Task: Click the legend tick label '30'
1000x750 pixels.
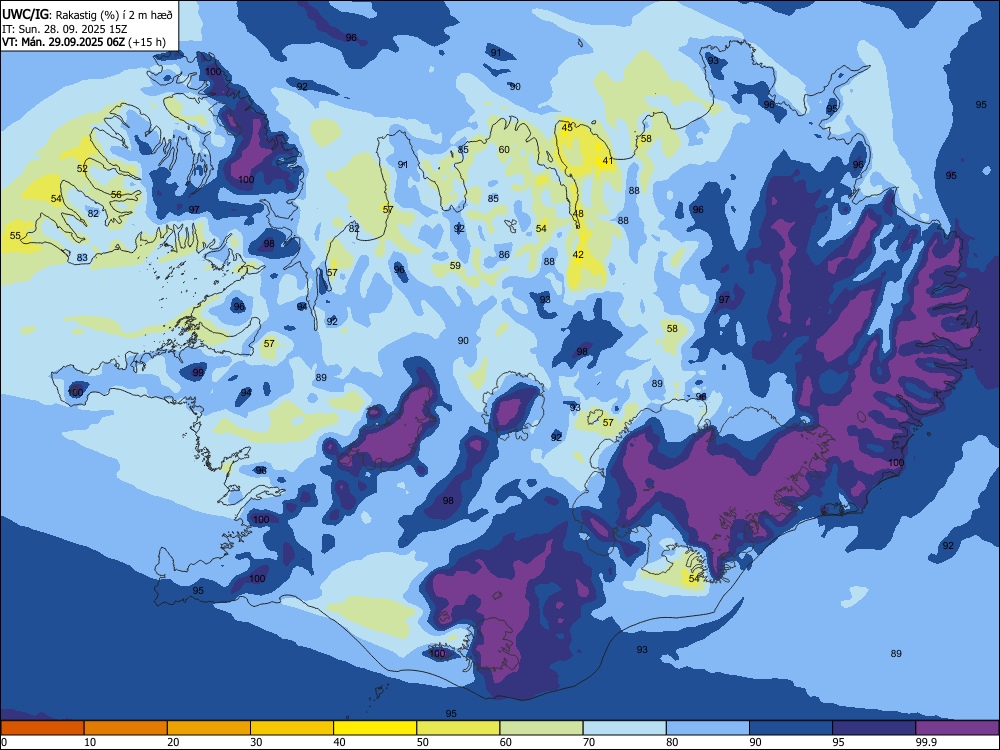Action: [256, 742]
